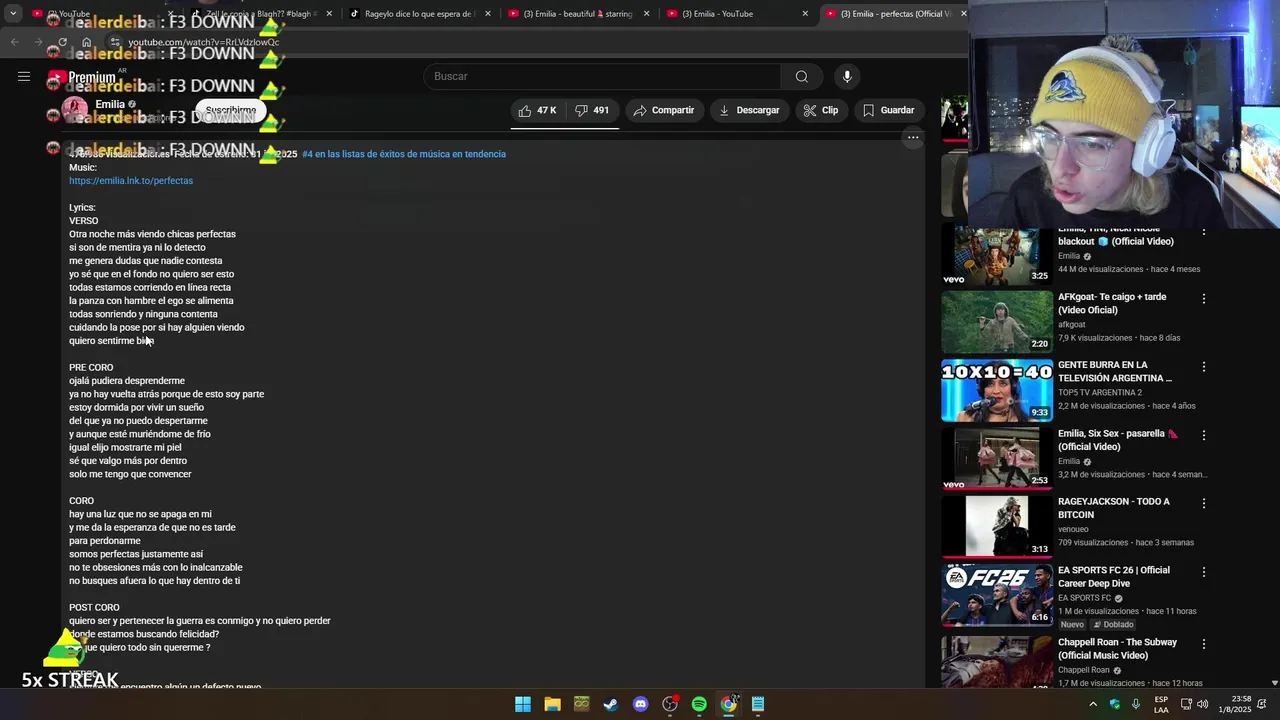This screenshot has height=720, width=1280.
Task: Click the Descargar download button
Action: pyautogui.click(x=749, y=110)
